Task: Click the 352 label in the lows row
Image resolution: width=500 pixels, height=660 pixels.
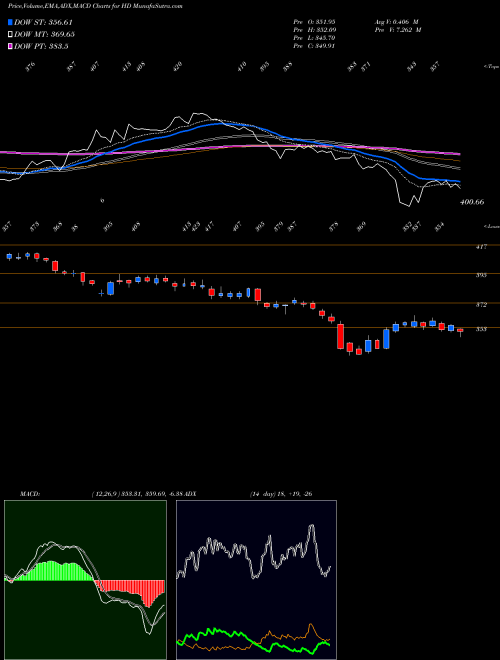Action: 407,226
